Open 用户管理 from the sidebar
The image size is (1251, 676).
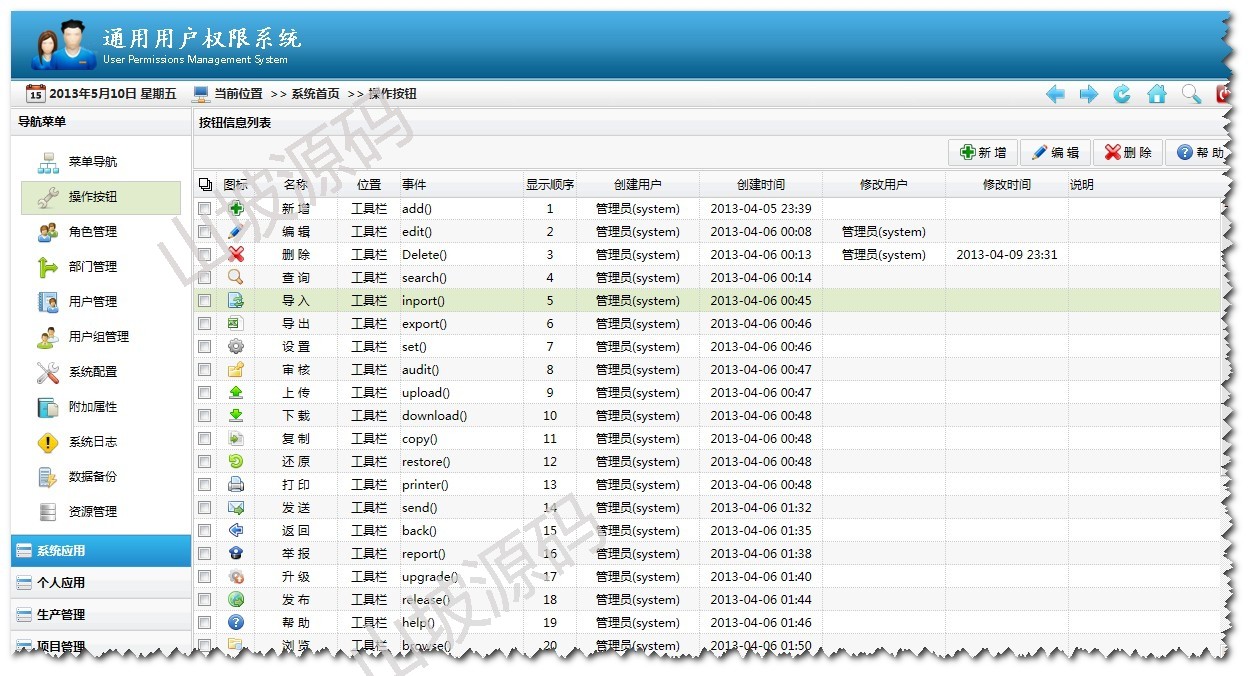[92, 302]
